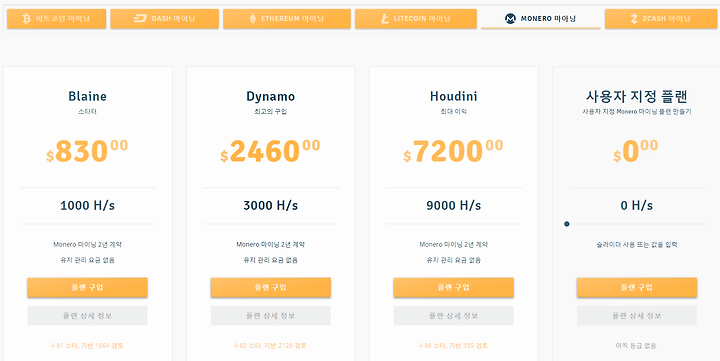
Task: Select the MONERO 마이닝 tab
Action: (541, 19)
